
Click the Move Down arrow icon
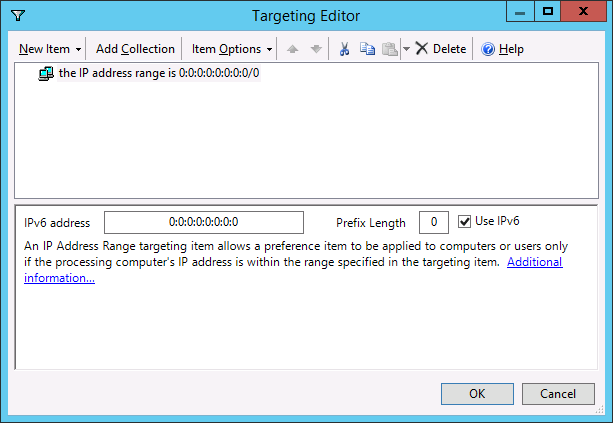(316, 49)
